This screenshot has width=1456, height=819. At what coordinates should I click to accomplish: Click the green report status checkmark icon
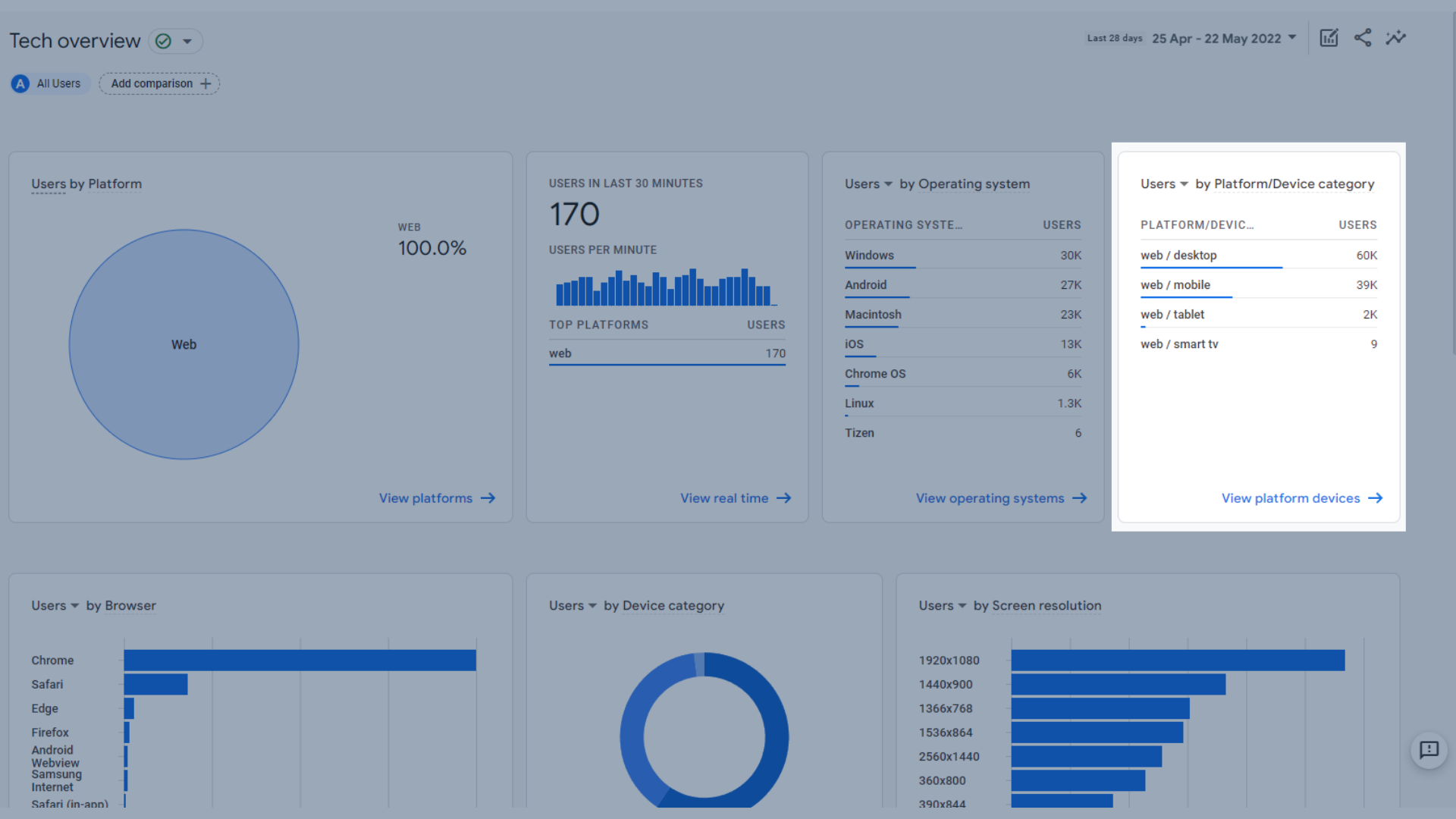pos(163,41)
